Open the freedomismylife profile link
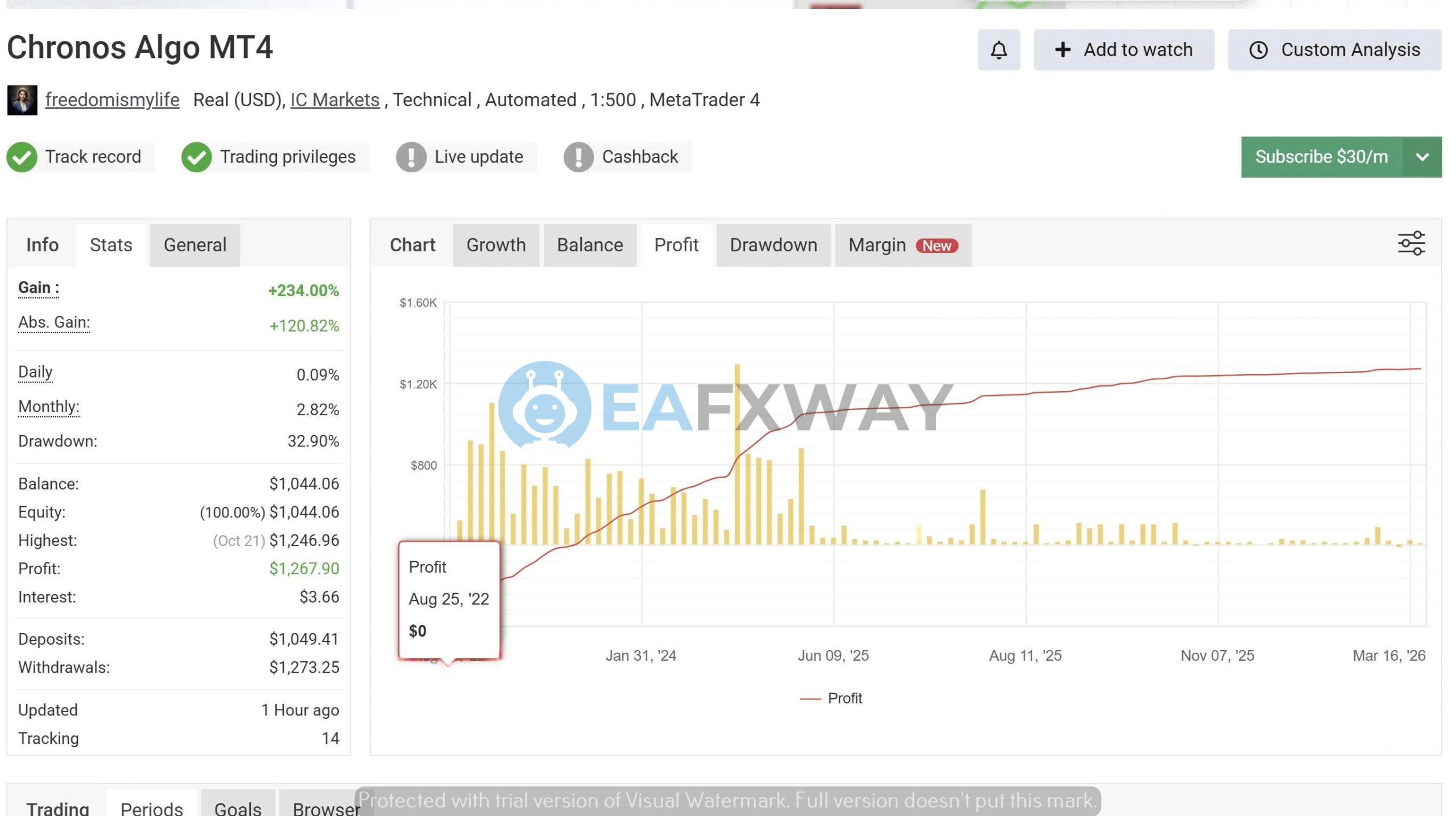 coord(112,100)
